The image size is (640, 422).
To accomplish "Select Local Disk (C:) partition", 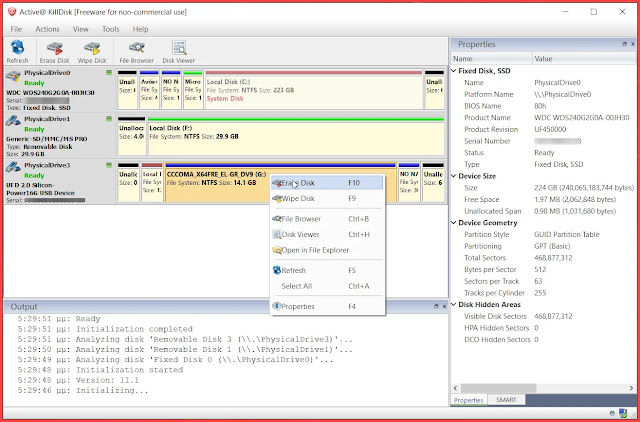I will click(313, 90).
